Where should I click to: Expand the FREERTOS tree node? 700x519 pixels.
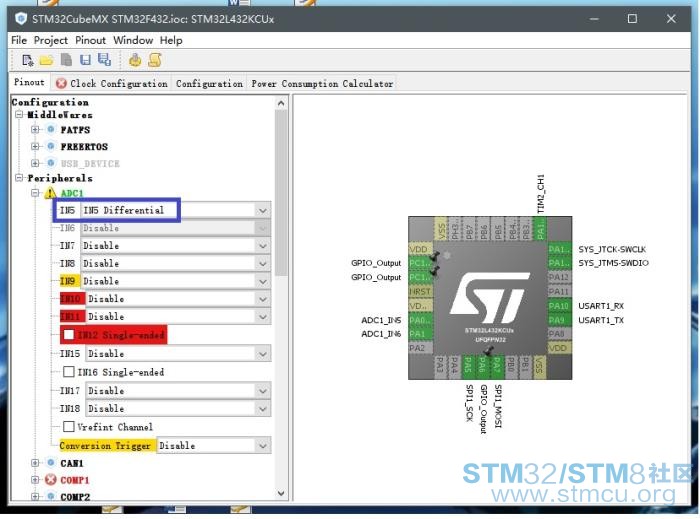[35, 146]
